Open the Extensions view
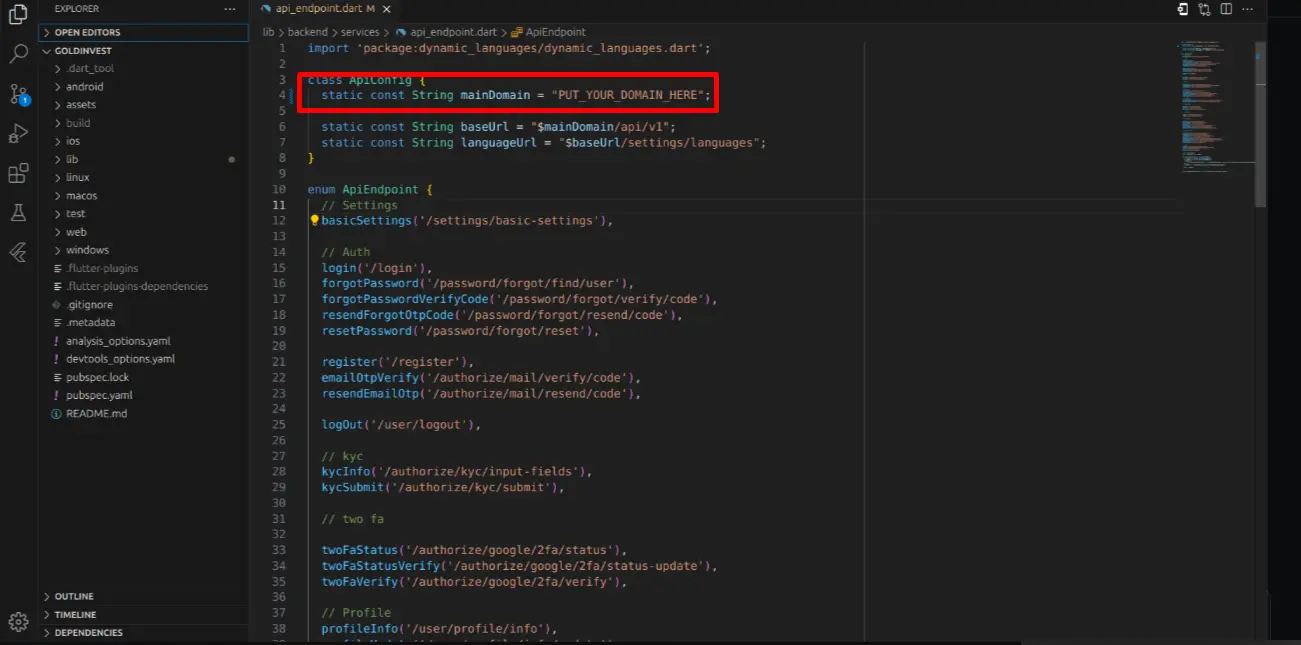1301x645 pixels. [18, 173]
